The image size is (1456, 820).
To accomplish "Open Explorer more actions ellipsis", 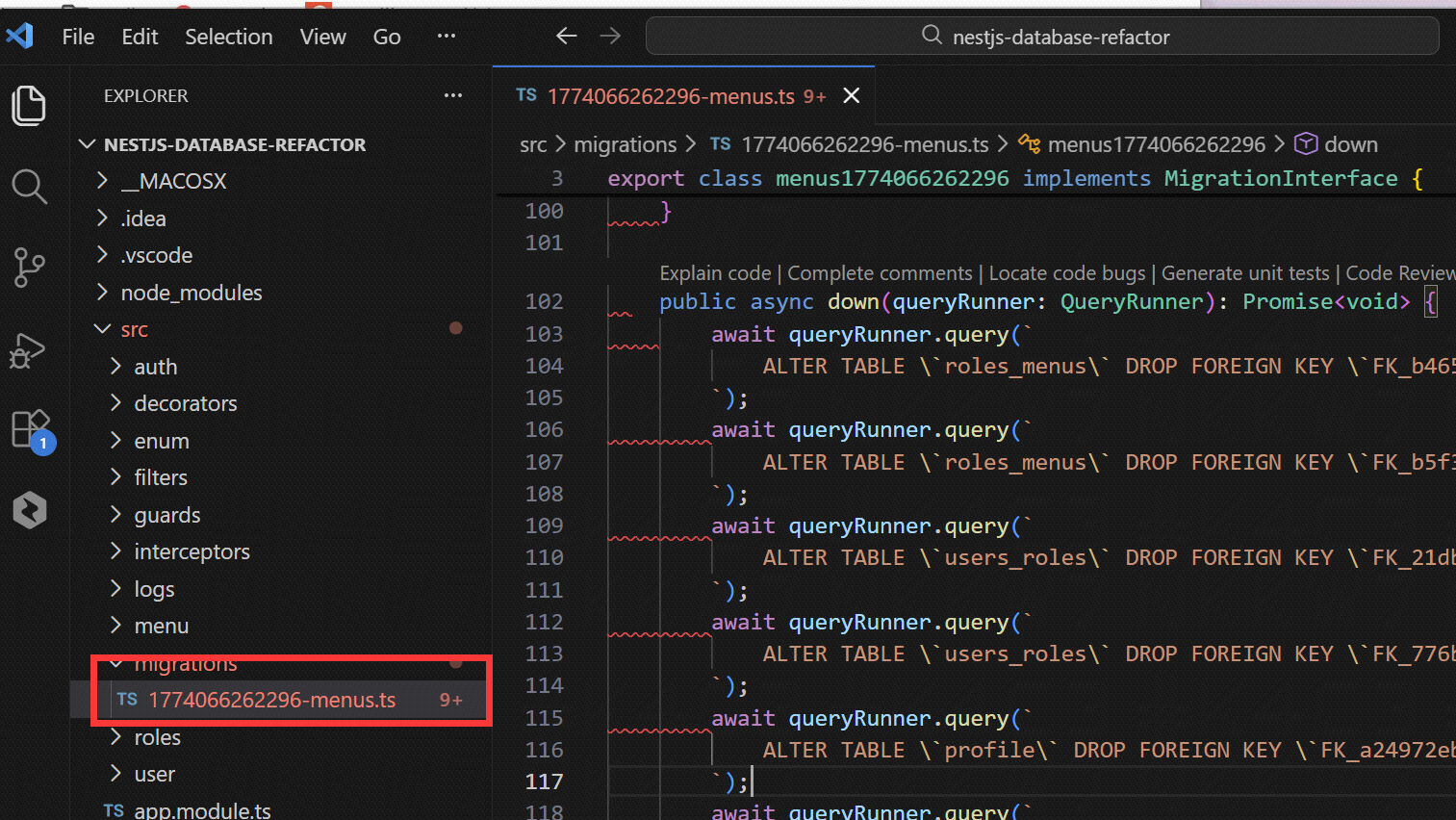I will tap(453, 95).
